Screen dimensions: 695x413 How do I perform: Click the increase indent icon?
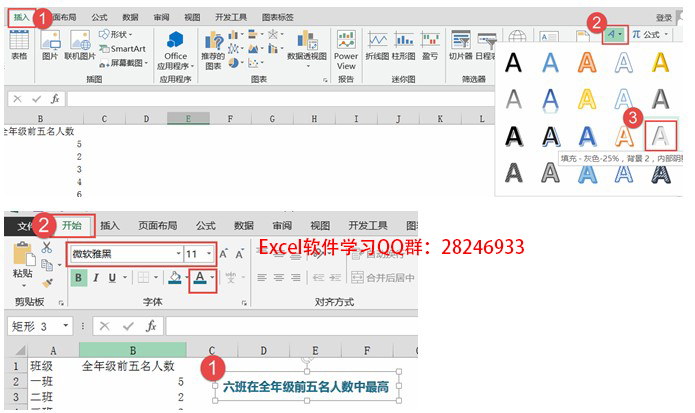(x=335, y=277)
